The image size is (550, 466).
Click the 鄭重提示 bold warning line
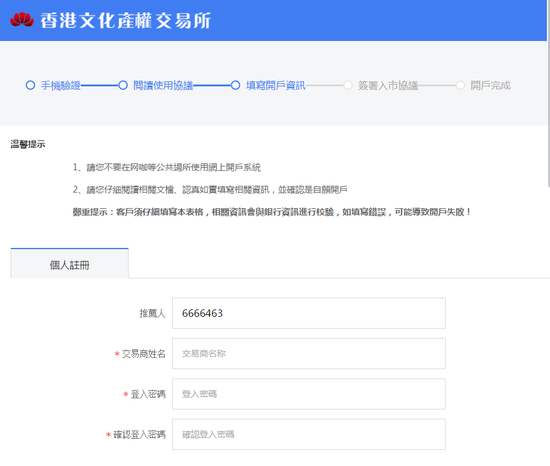[272, 212]
